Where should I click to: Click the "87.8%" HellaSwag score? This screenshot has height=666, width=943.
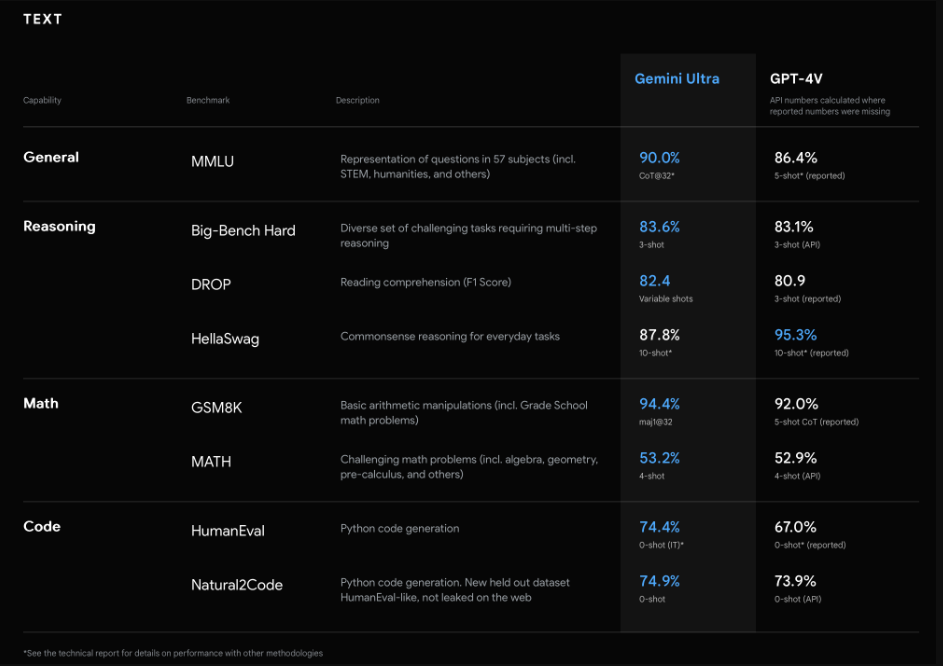coord(659,335)
